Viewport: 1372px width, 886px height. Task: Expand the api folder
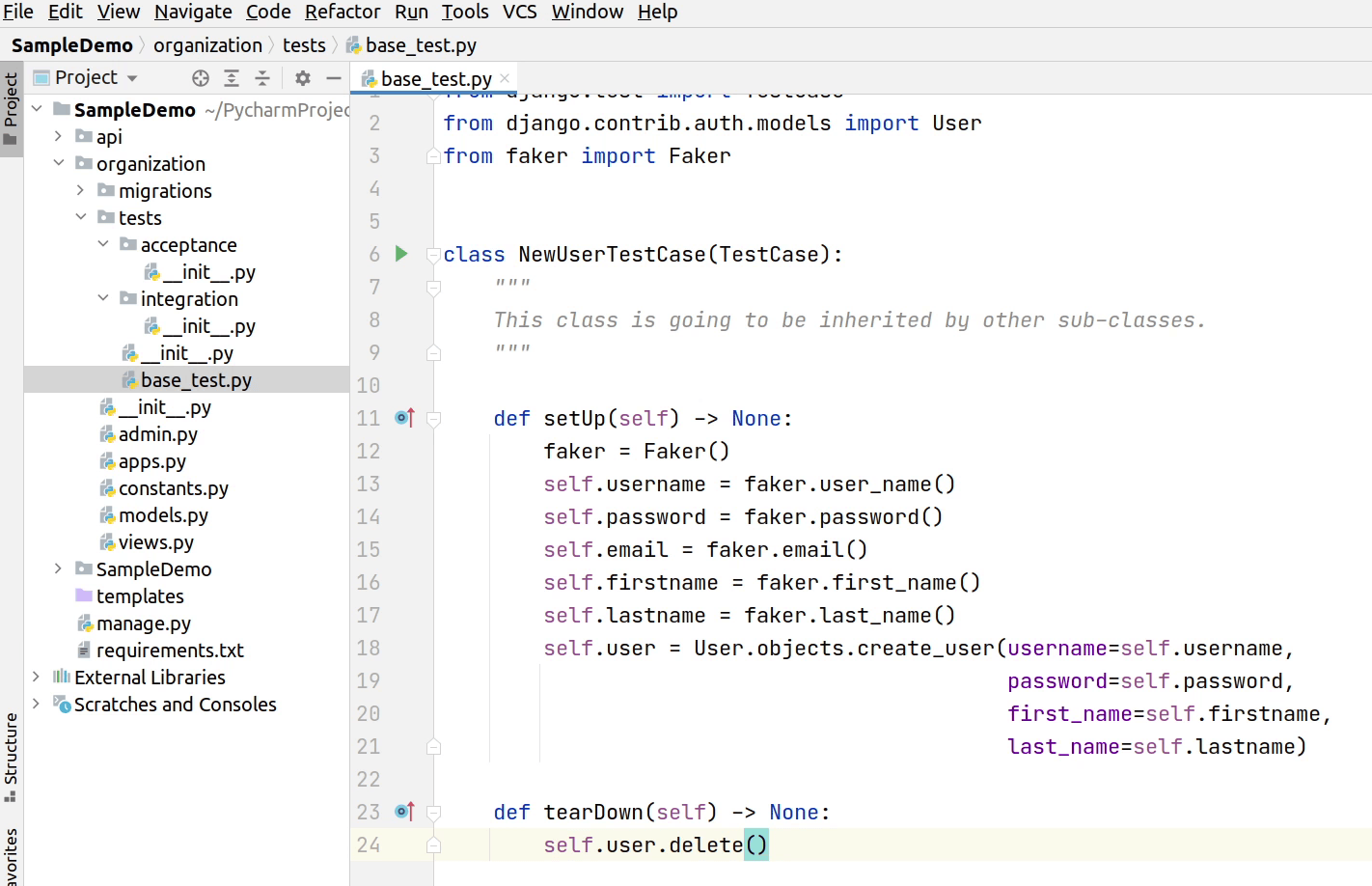[58, 137]
